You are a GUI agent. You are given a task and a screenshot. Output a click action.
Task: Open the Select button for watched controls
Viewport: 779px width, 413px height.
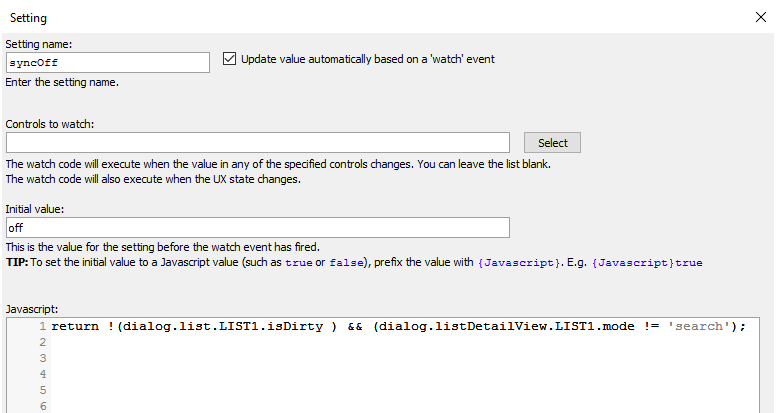552,143
